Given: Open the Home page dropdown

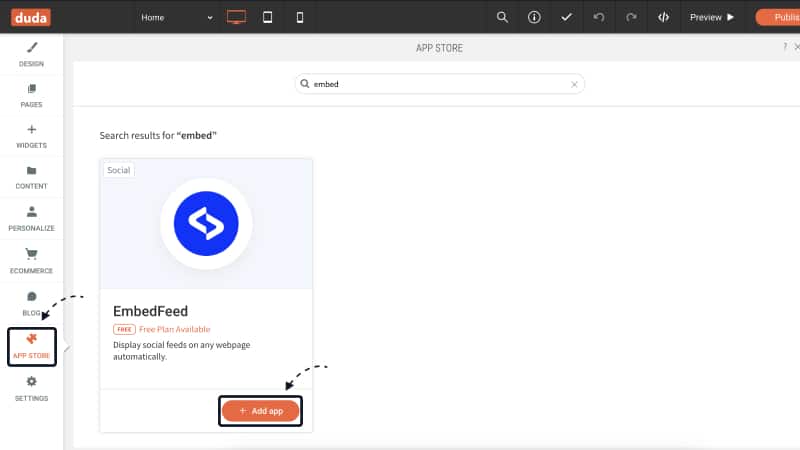Looking at the screenshot, I should point(177,17).
